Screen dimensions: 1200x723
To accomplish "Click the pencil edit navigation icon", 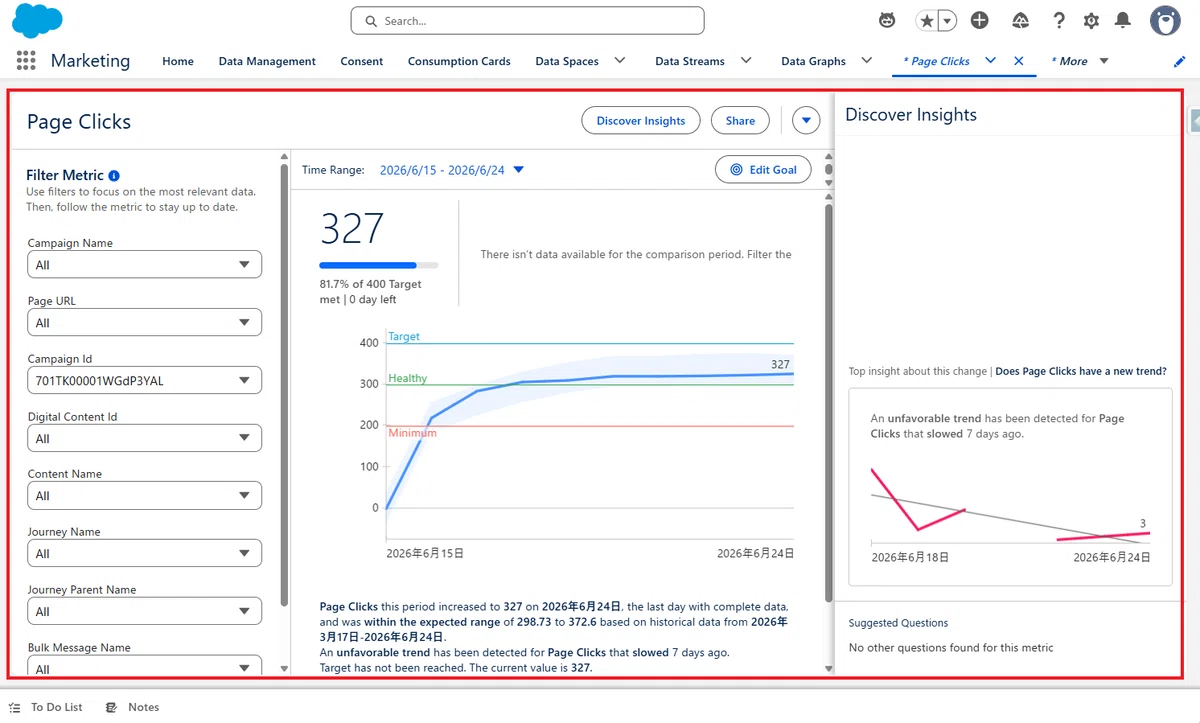I will pyautogui.click(x=1179, y=61).
